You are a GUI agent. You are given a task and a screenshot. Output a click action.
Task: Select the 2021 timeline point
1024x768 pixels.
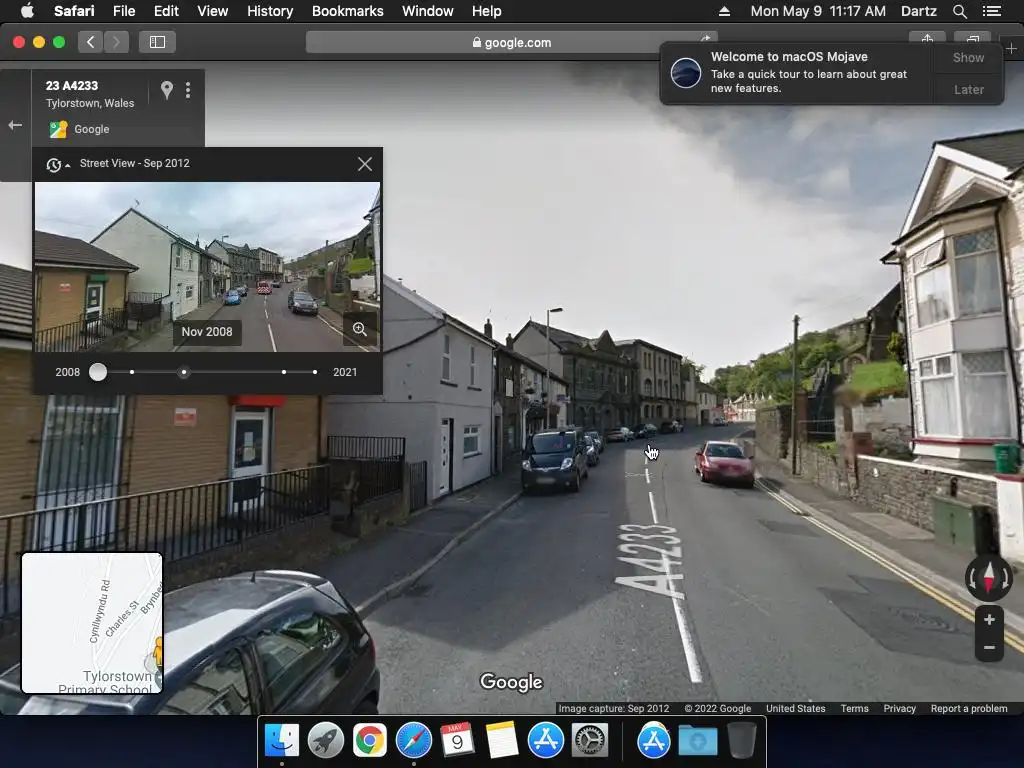(x=315, y=372)
